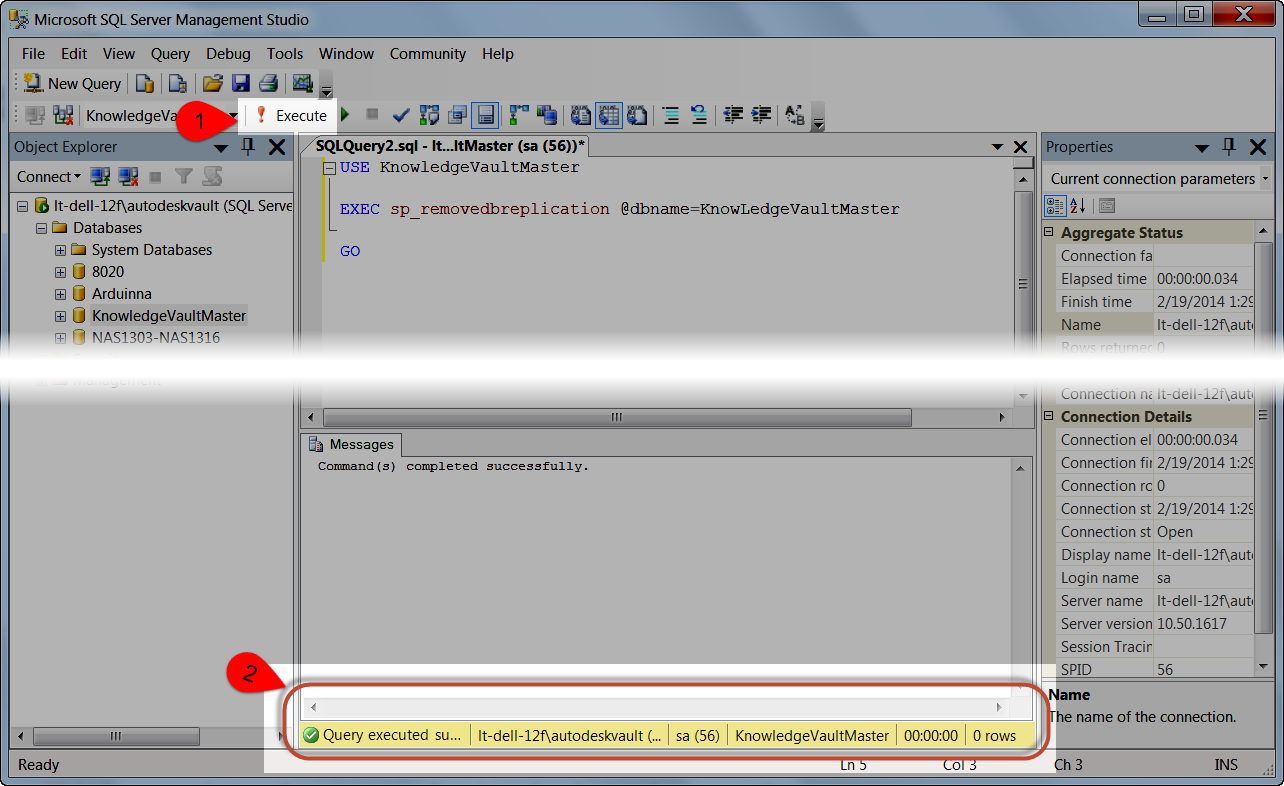Viewport: 1284px width, 786px height.
Task: Open the available databases dropdown
Action: pyautogui.click(x=232, y=116)
